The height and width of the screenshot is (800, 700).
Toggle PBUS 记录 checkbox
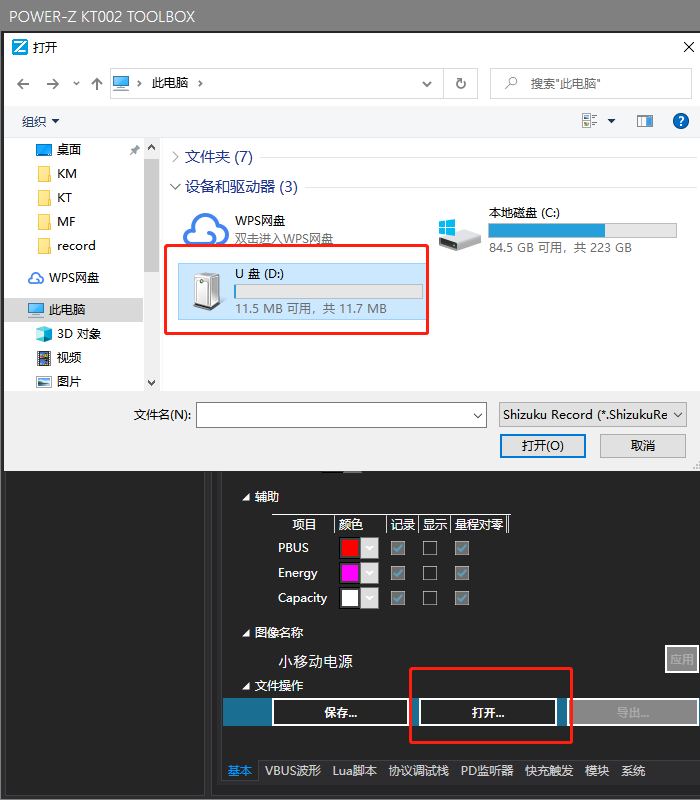398,548
